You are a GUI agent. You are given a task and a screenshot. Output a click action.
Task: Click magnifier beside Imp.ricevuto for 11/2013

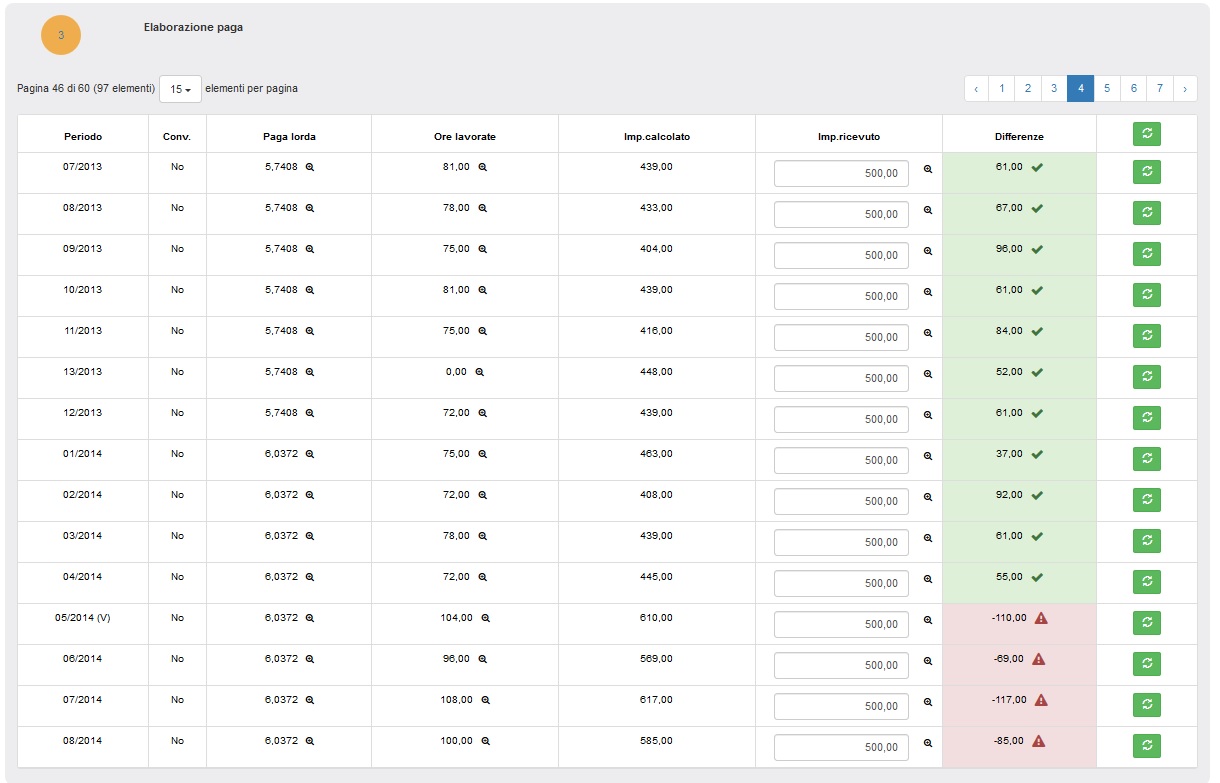point(927,333)
